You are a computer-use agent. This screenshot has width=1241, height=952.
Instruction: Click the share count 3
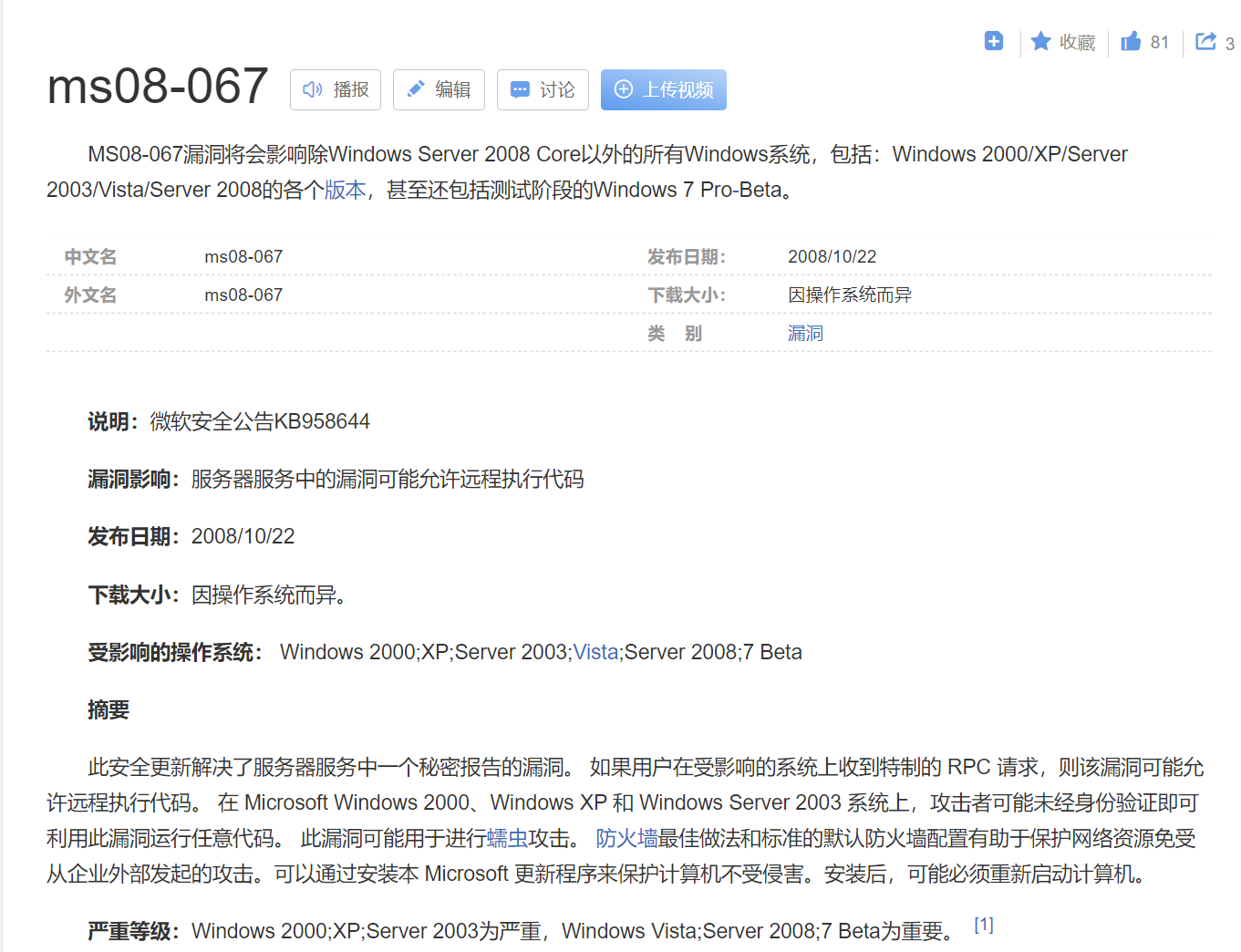coord(1230,43)
